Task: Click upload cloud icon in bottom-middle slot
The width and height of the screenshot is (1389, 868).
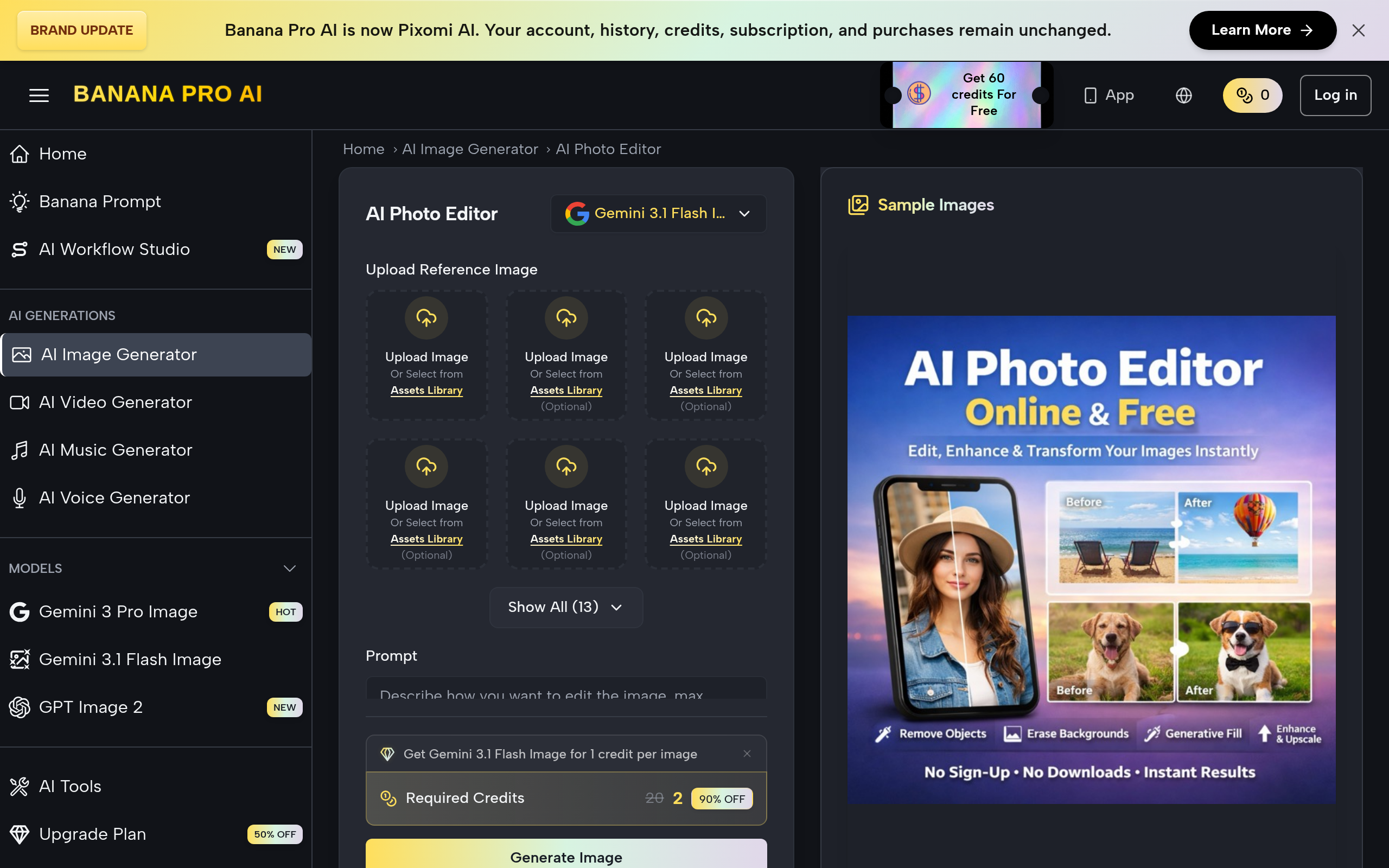Action: tap(566, 467)
